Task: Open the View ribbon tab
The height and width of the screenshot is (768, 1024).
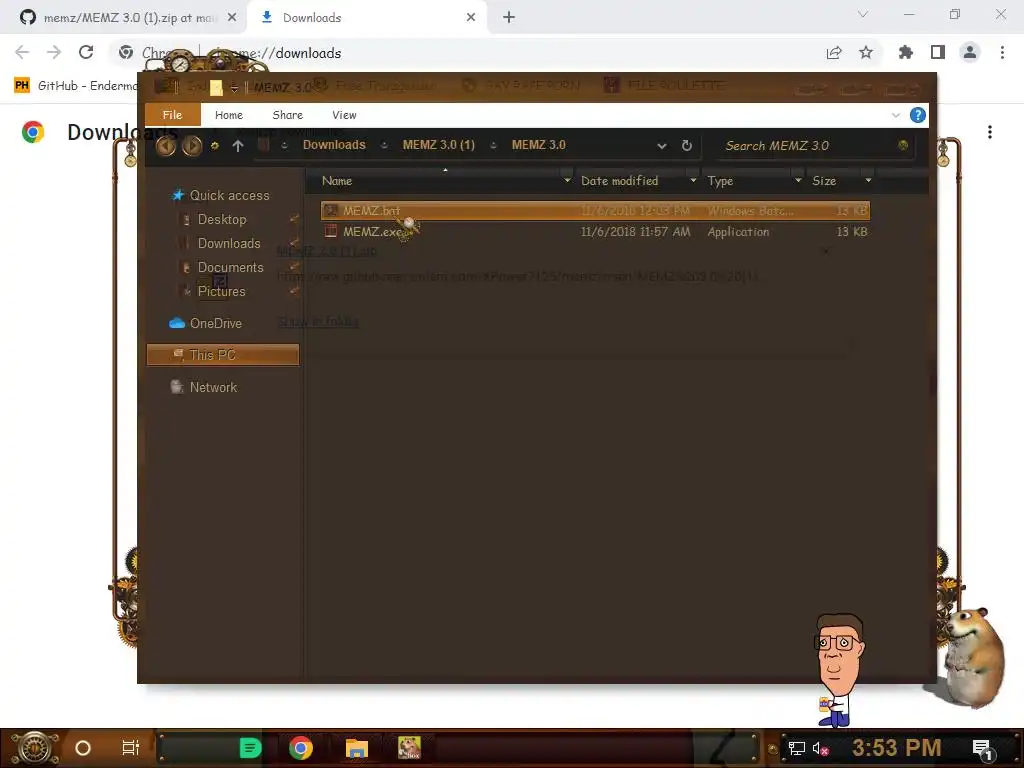Action: (344, 115)
